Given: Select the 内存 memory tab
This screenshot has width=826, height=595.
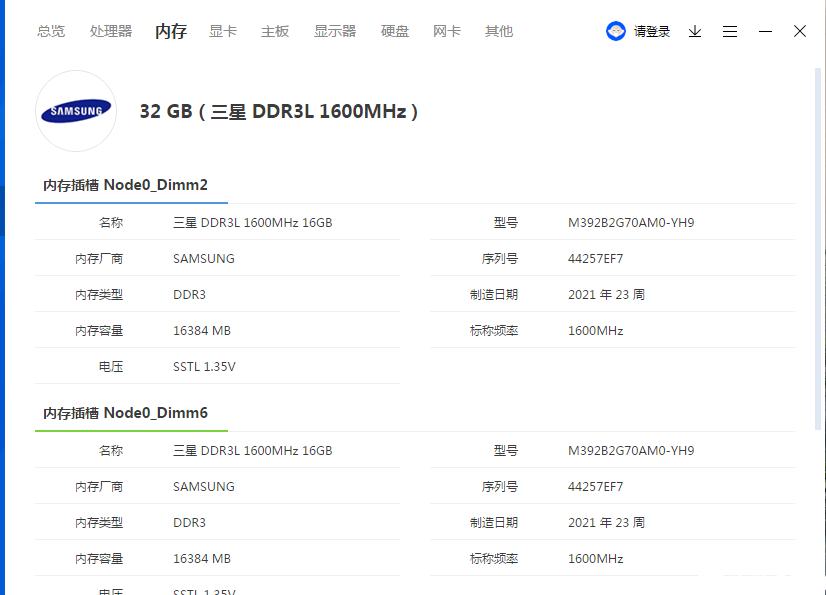Looking at the screenshot, I should tap(171, 31).
